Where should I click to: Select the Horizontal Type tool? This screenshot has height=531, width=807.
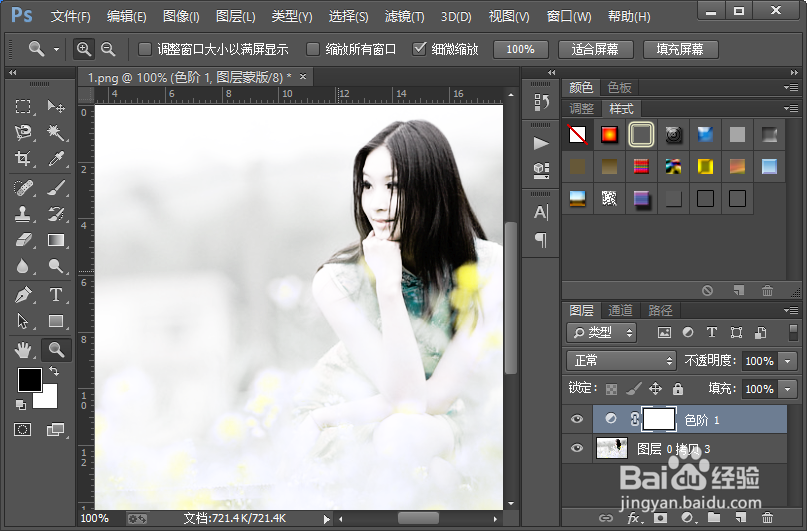coord(56,295)
